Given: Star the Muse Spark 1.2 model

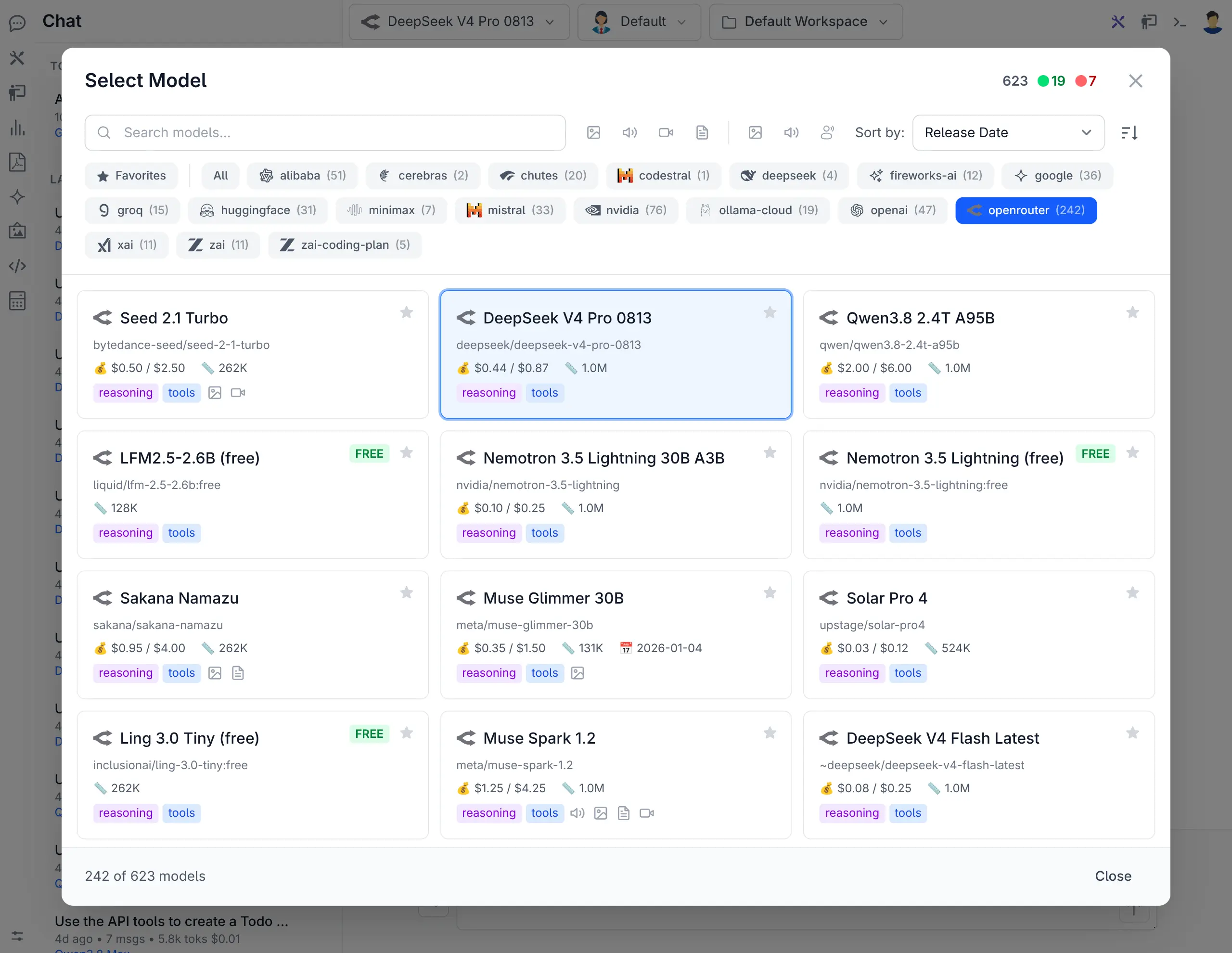Looking at the screenshot, I should (x=770, y=733).
